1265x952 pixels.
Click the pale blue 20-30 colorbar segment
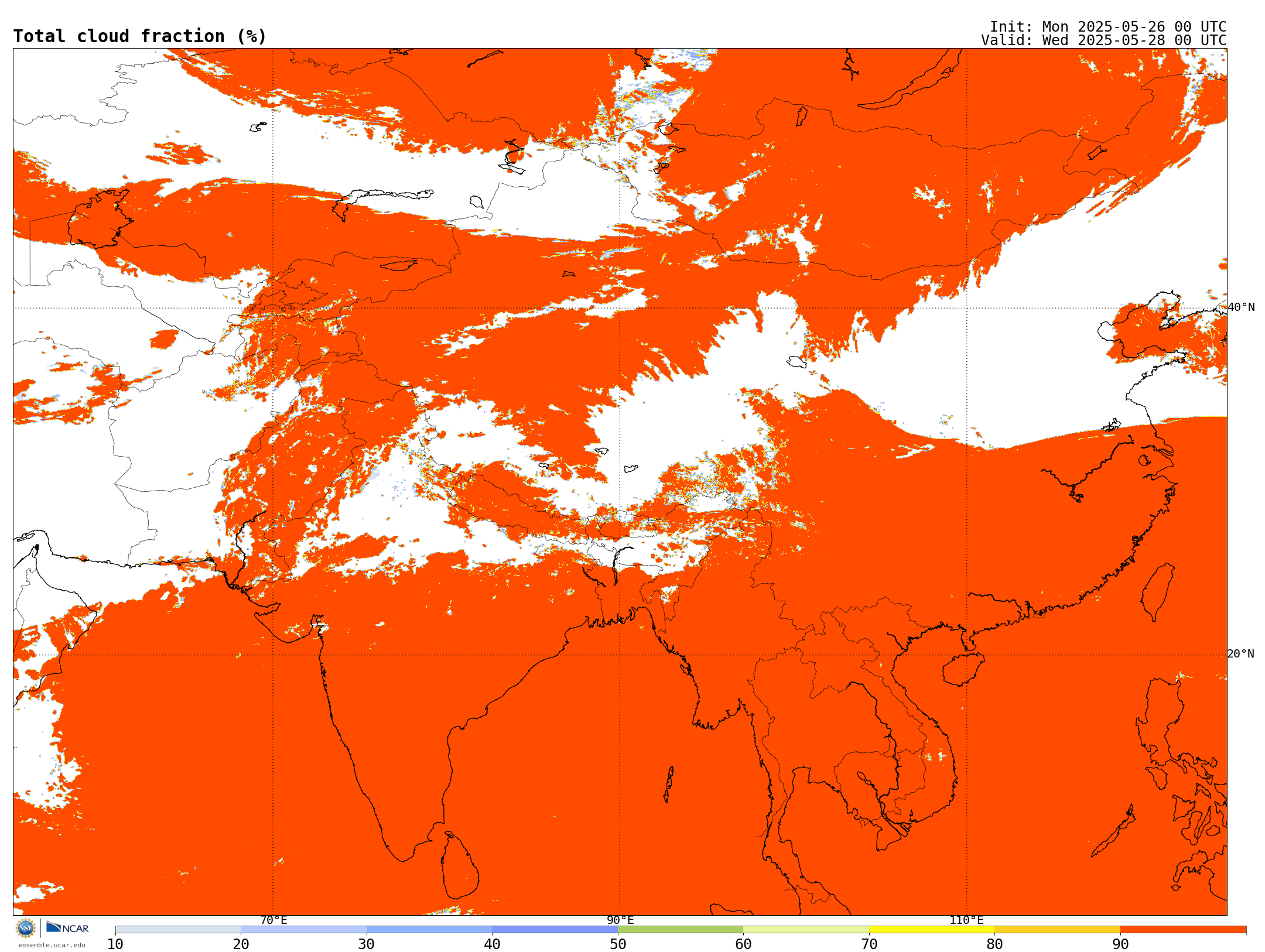(303, 930)
